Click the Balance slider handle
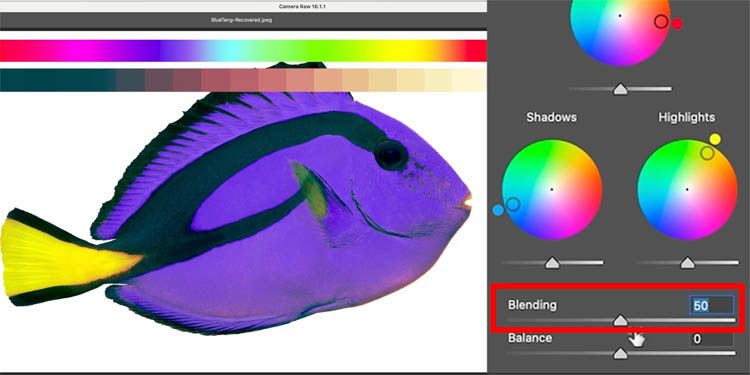The height and width of the screenshot is (375, 750). (620, 353)
